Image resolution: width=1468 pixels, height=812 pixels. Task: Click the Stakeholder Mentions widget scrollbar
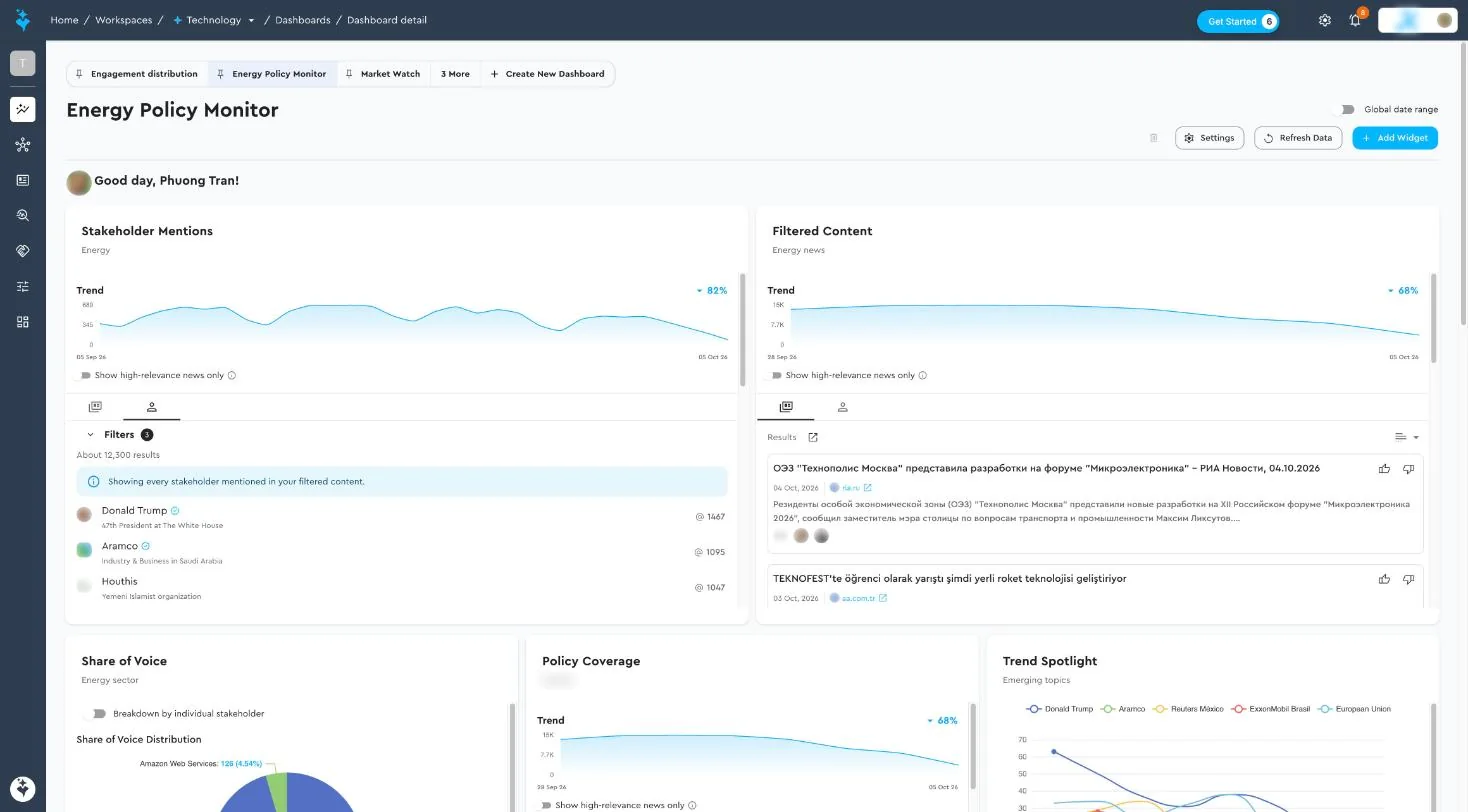[742, 330]
